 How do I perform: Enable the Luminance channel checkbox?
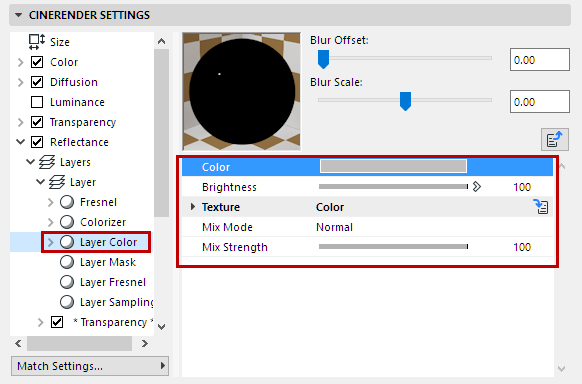37,102
